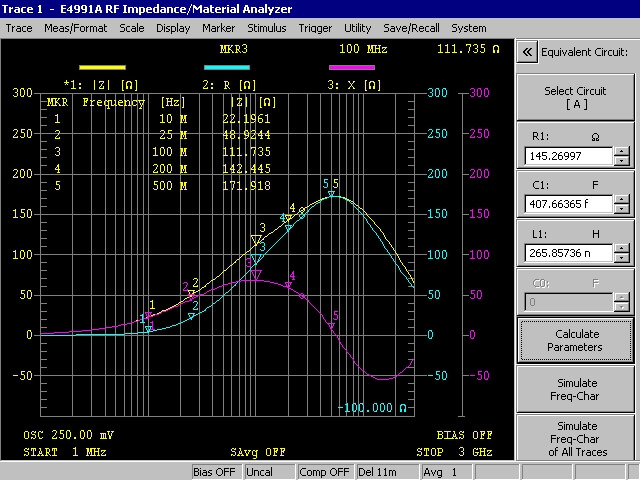Click marker list value 142.445
Viewport: 640px width, 480px height.
tap(246, 169)
